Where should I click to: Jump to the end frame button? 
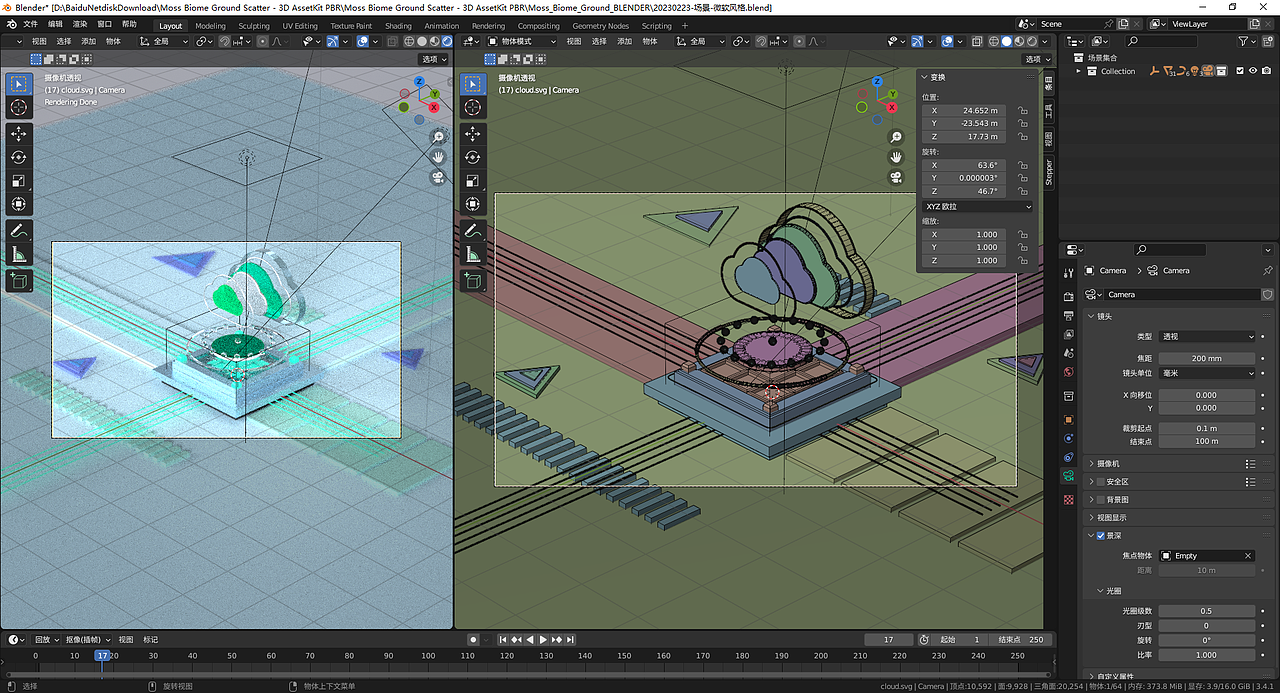tap(570, 639)
